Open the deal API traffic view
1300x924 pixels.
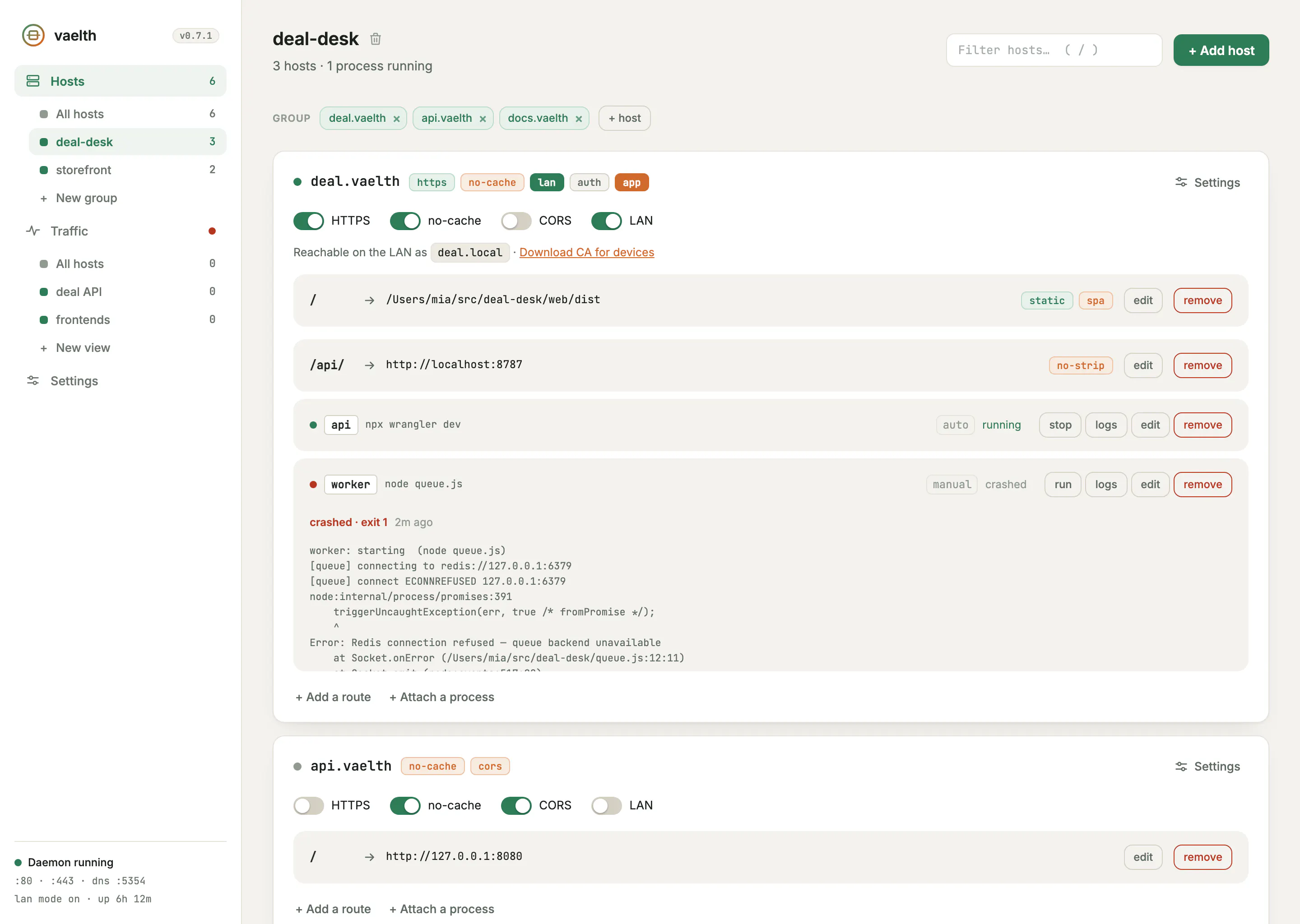click(x=127, y=291)
